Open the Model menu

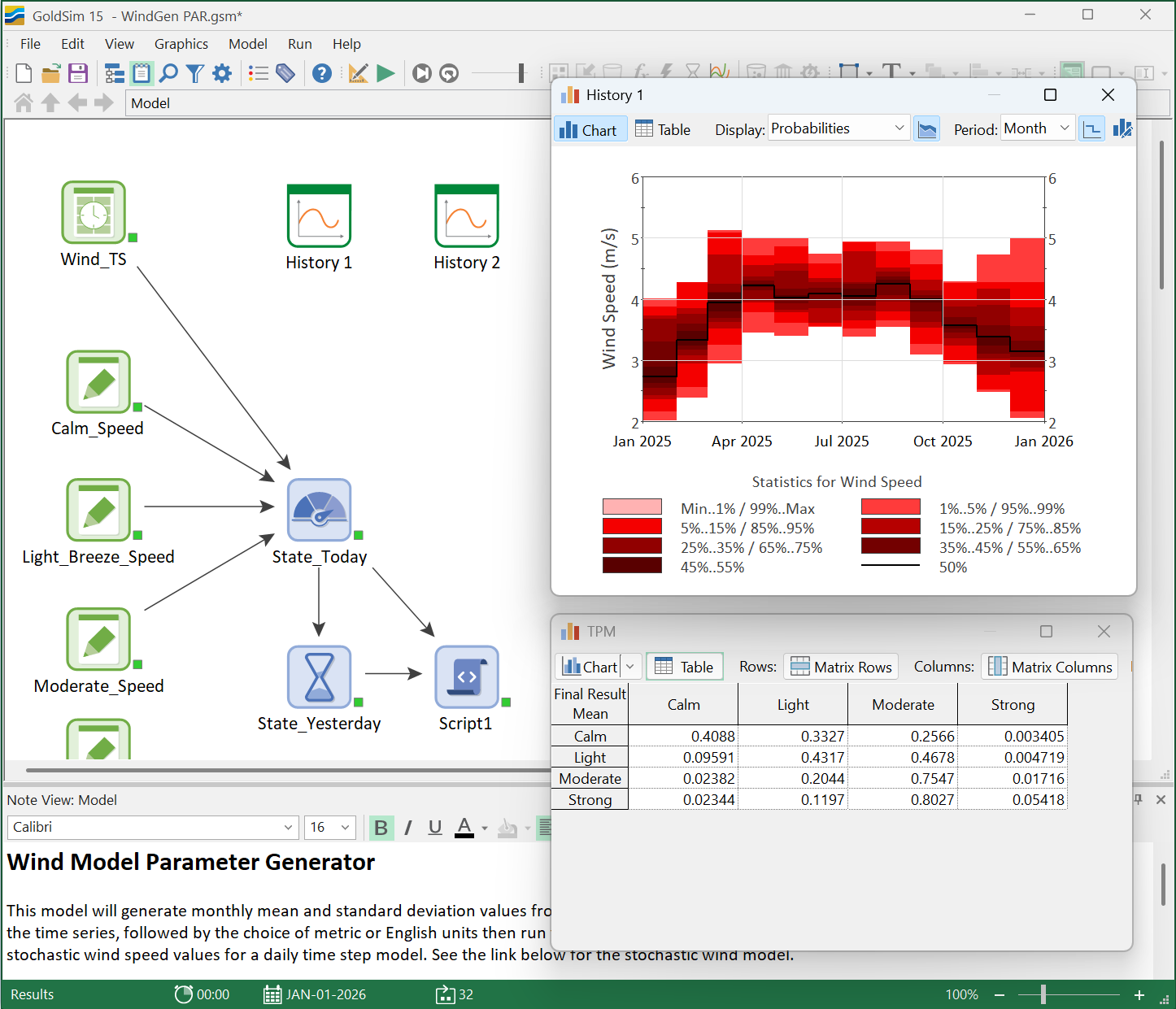tap(248, 44)
